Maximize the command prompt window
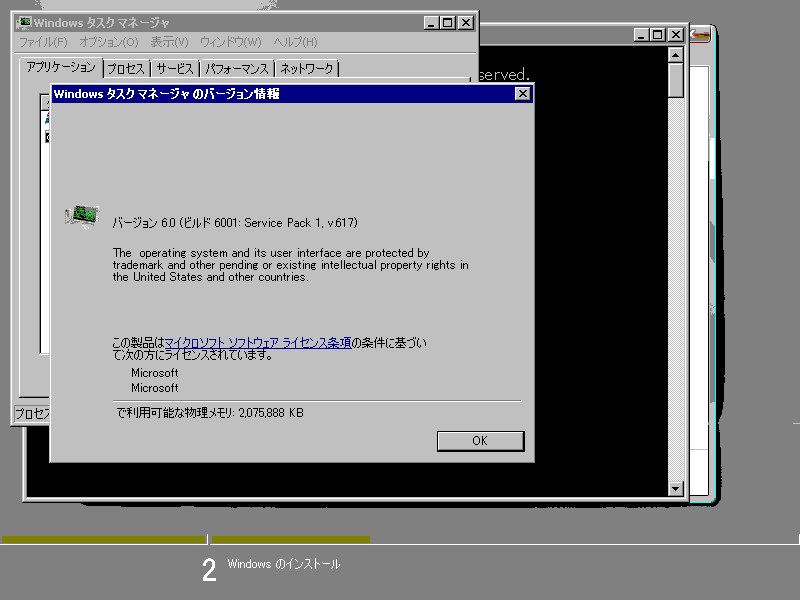This screenshot has height=600, width=800. tap(658, 35)
